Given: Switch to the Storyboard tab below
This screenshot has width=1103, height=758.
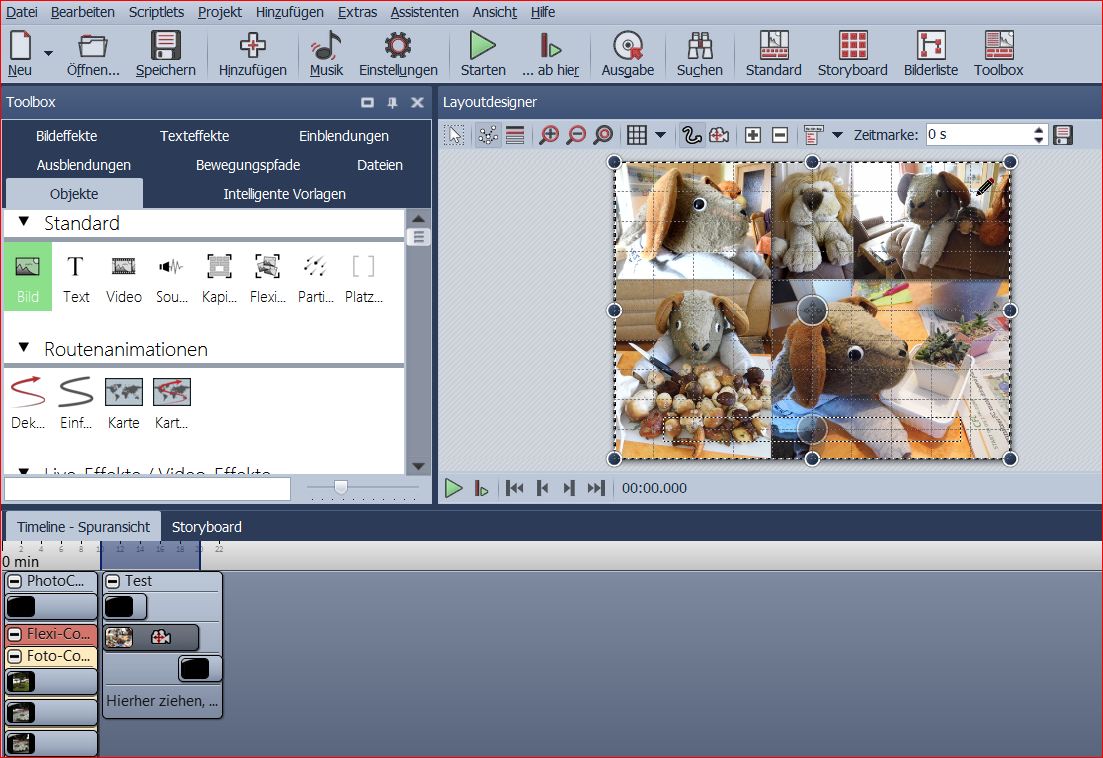Looking at the screenshot, I should [206, 526].
